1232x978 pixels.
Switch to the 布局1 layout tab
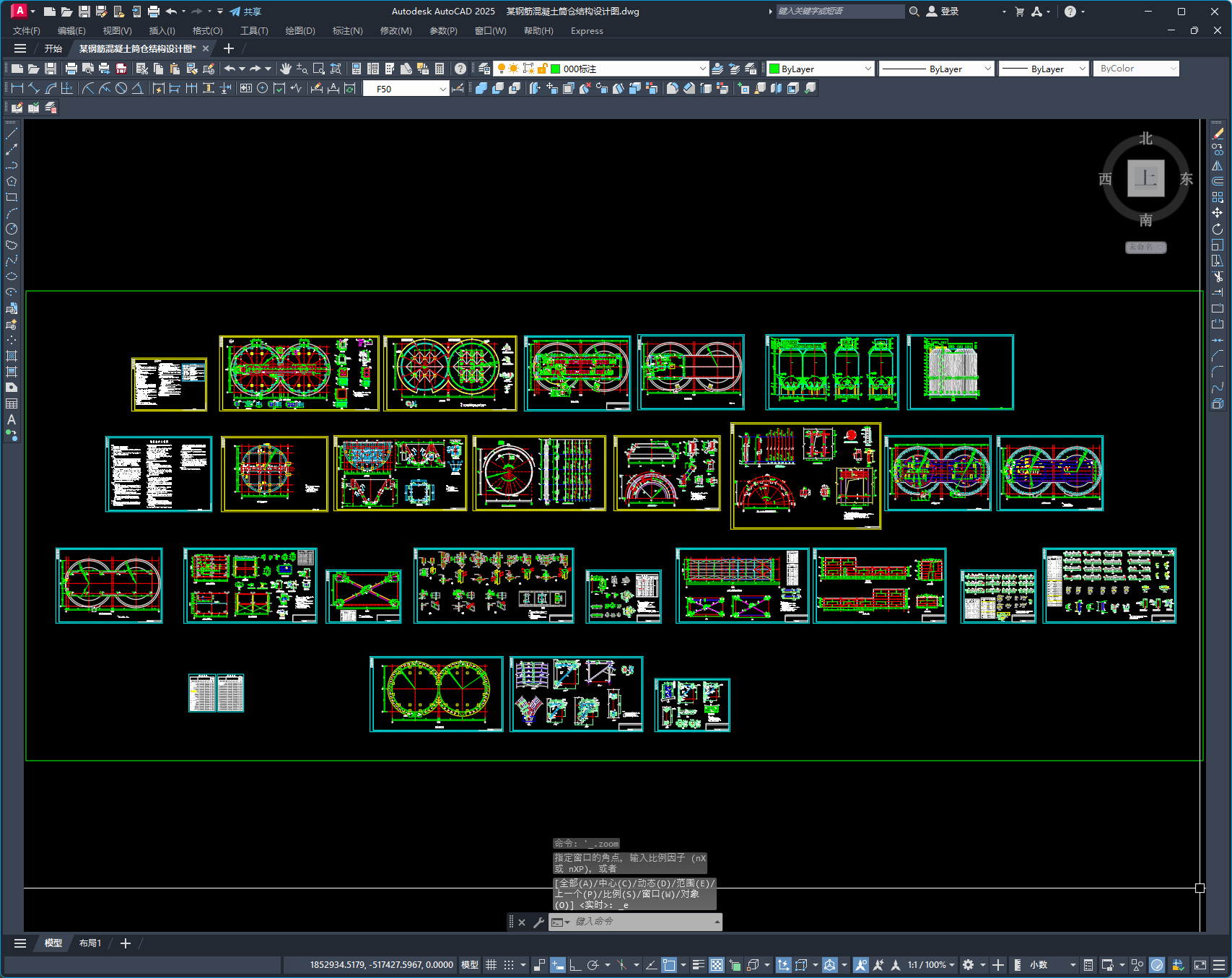pyautogui.click(x=90, y=943)
